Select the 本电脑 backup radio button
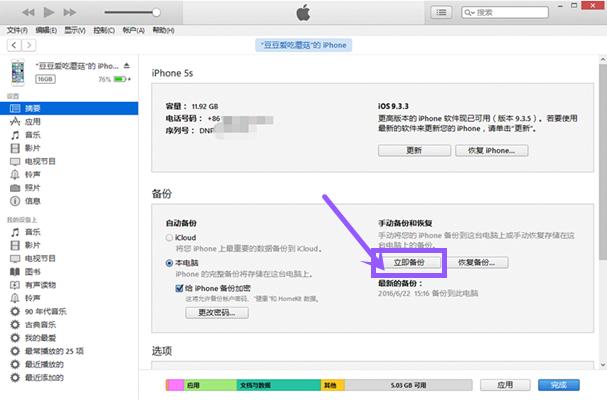The width and height of the screenshot is (607, 400). 169,263
